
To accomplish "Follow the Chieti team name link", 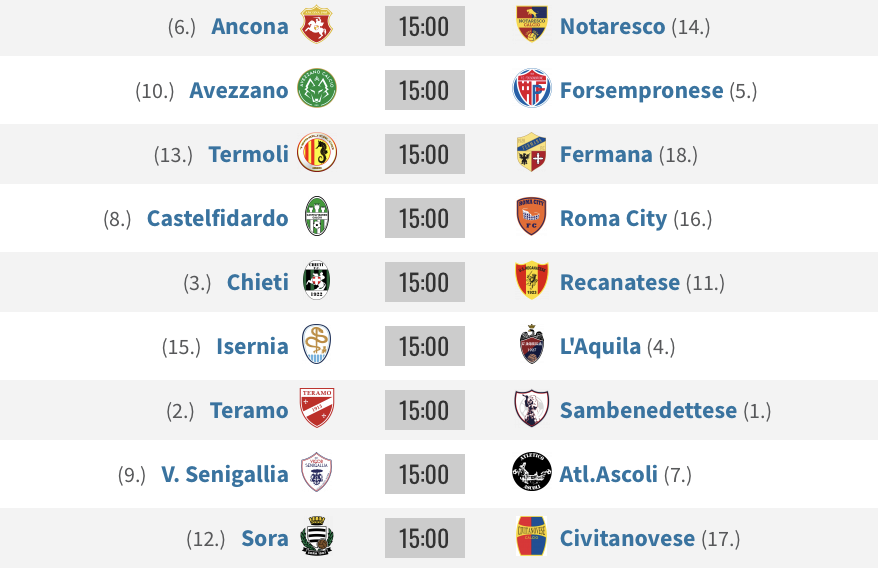I will (x=258, y=282).
